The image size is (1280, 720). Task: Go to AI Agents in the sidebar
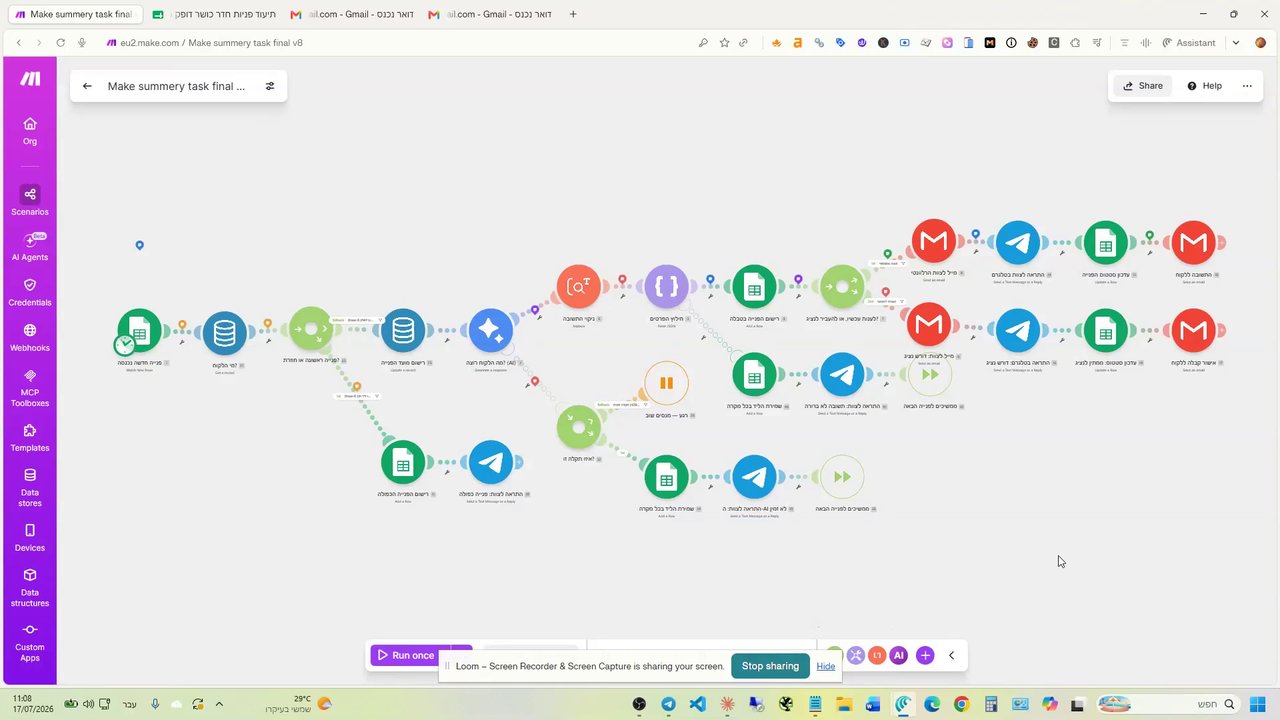30,246
